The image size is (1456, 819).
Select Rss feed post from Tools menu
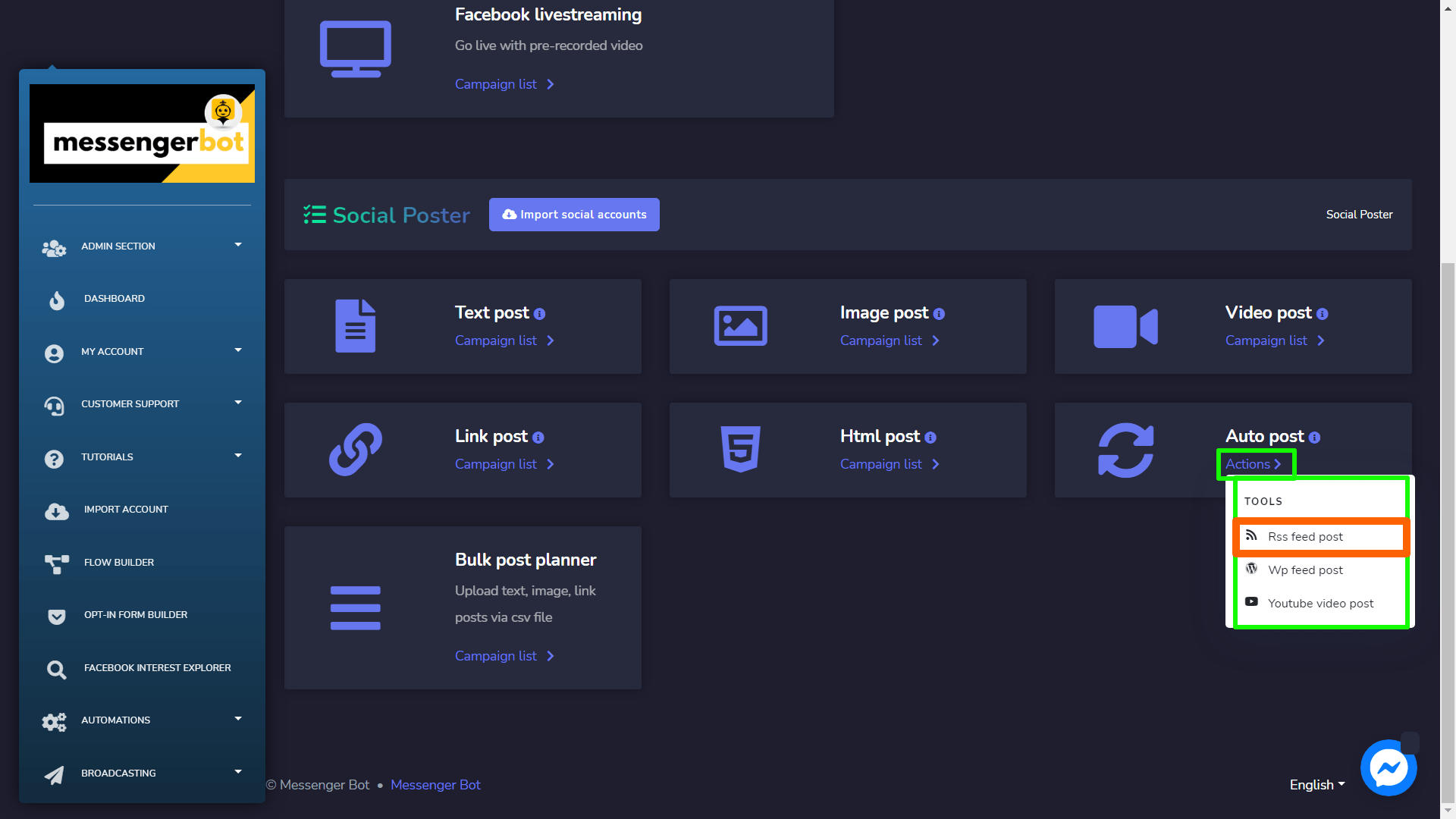[x=1320, y=537]
